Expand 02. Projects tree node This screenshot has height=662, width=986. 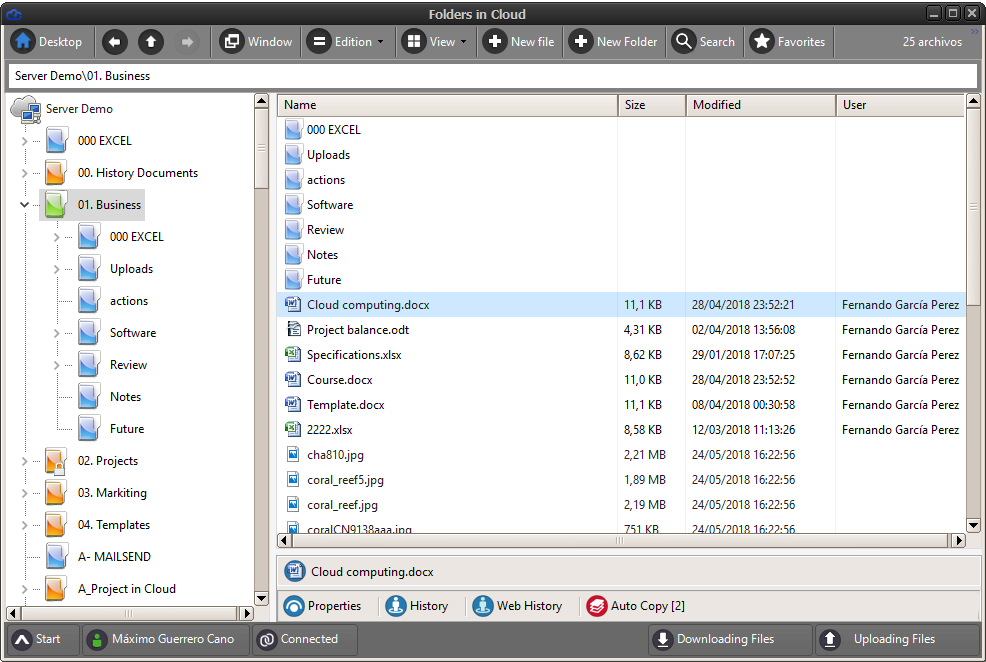(25, 461)
